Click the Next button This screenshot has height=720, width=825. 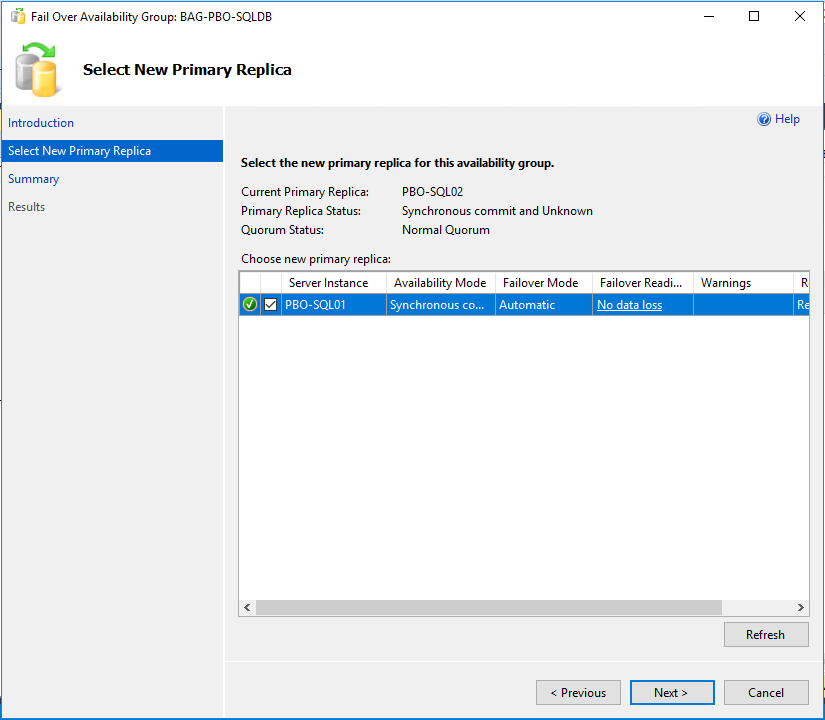(x=672, y=693)
